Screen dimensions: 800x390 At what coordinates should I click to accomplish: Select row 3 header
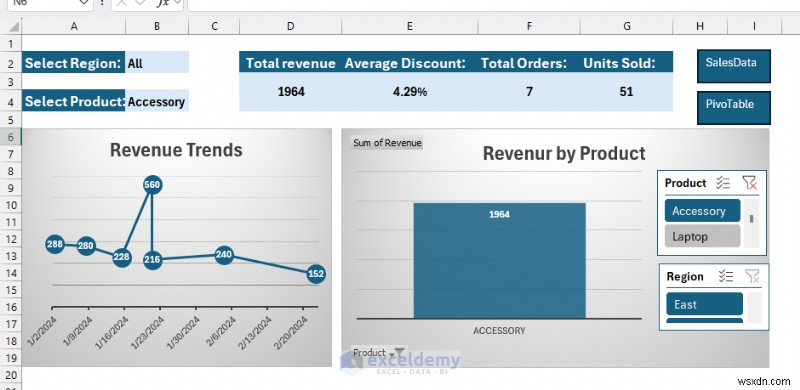(x=11, y=82)
